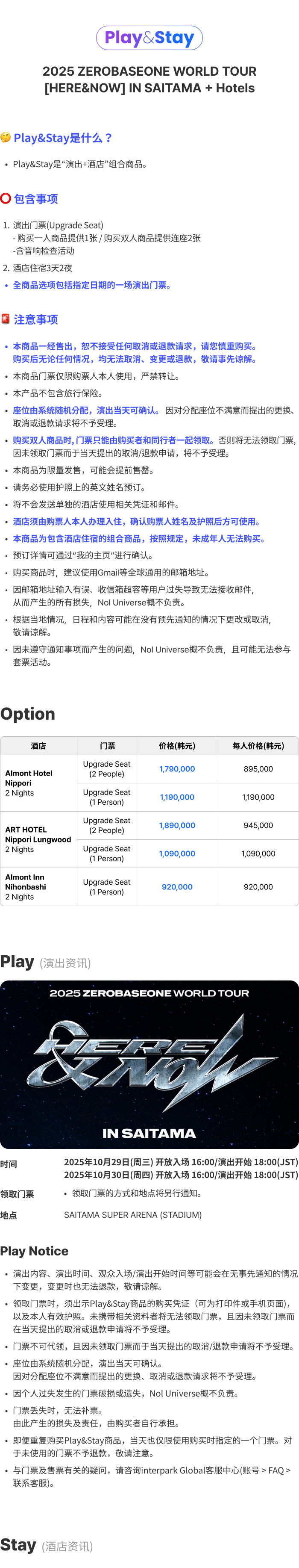
Task: Click the line 酒店住宿3天2夜
Action: (x=43, y=268)
